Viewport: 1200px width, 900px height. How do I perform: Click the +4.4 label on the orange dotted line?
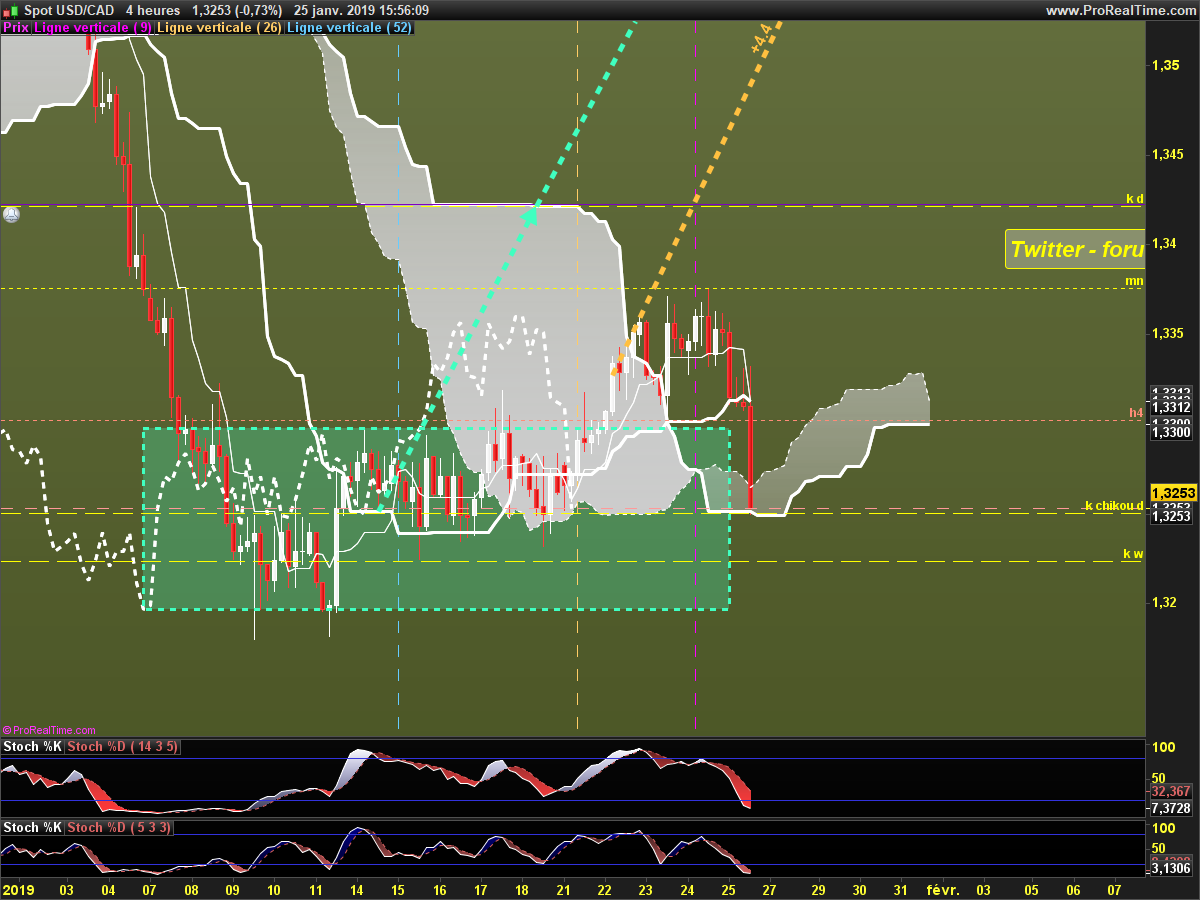761,39
